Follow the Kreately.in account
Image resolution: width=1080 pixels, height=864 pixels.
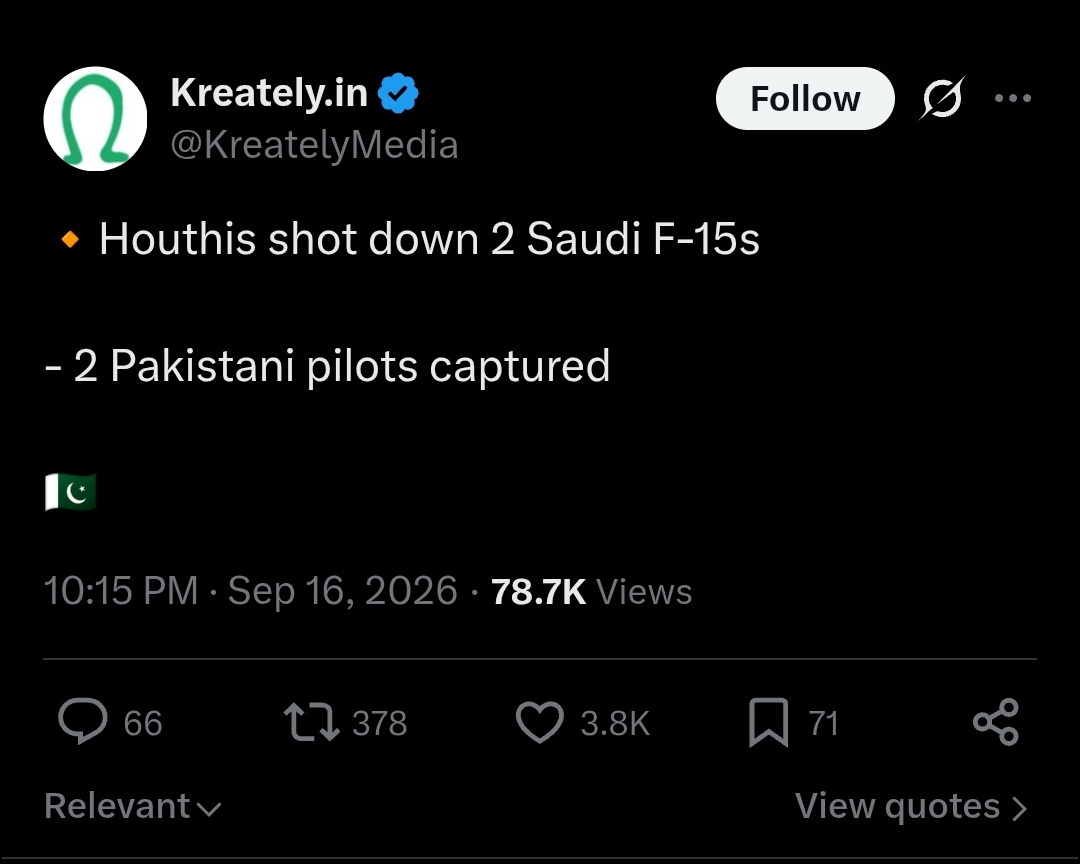click(805, 99)
